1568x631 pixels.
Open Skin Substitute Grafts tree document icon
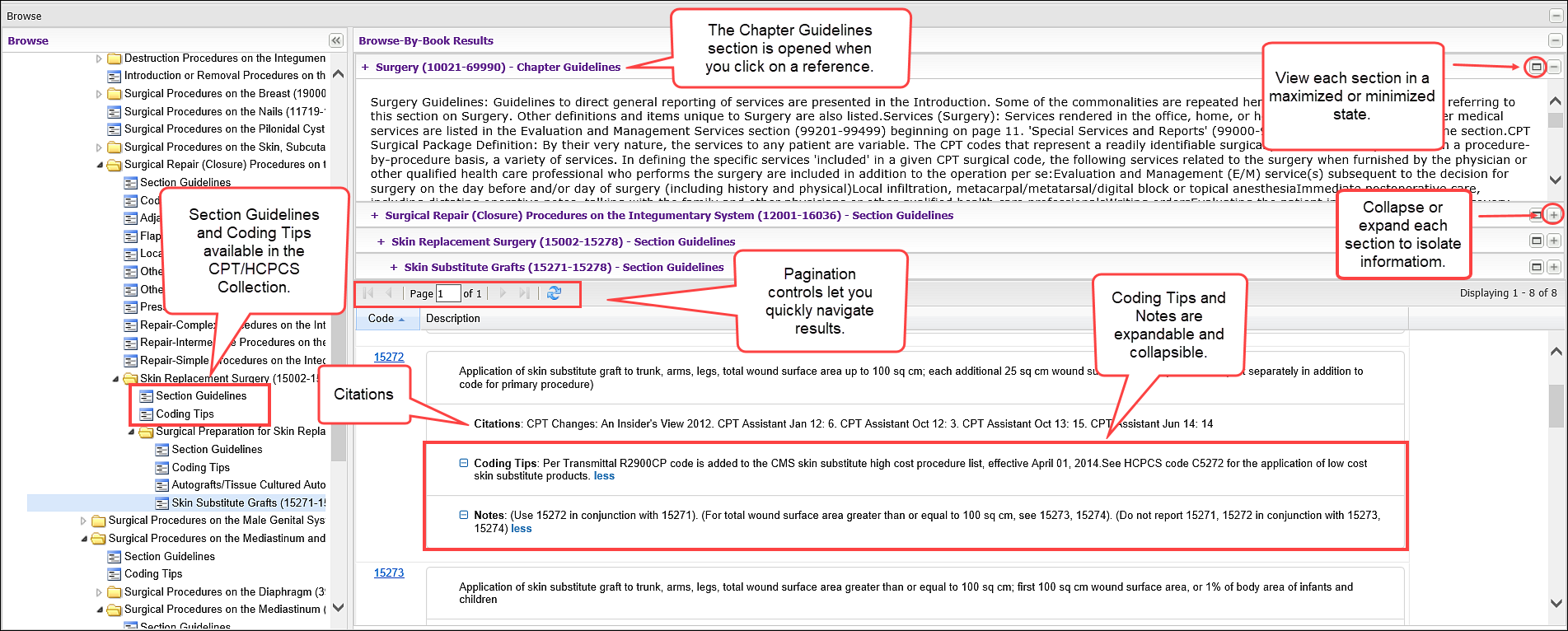pos(162,503)
